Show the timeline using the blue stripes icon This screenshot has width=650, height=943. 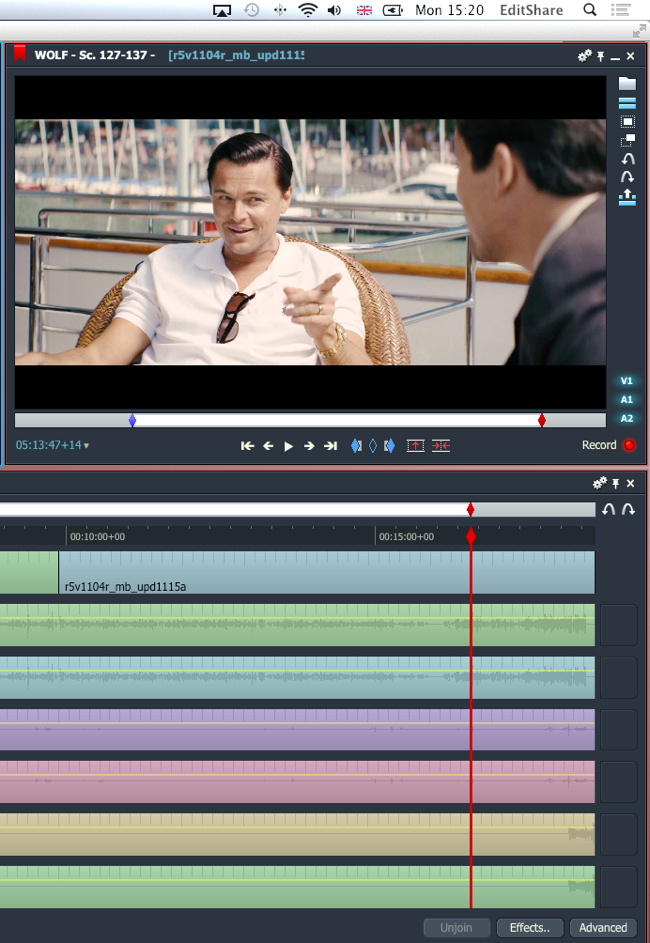[x=627, y=103]
